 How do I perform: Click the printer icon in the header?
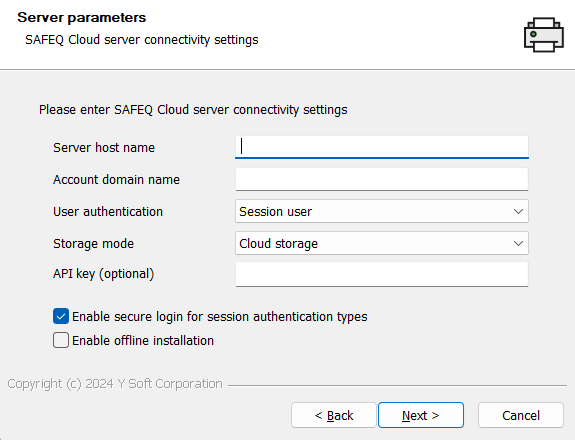coord(543,35)
